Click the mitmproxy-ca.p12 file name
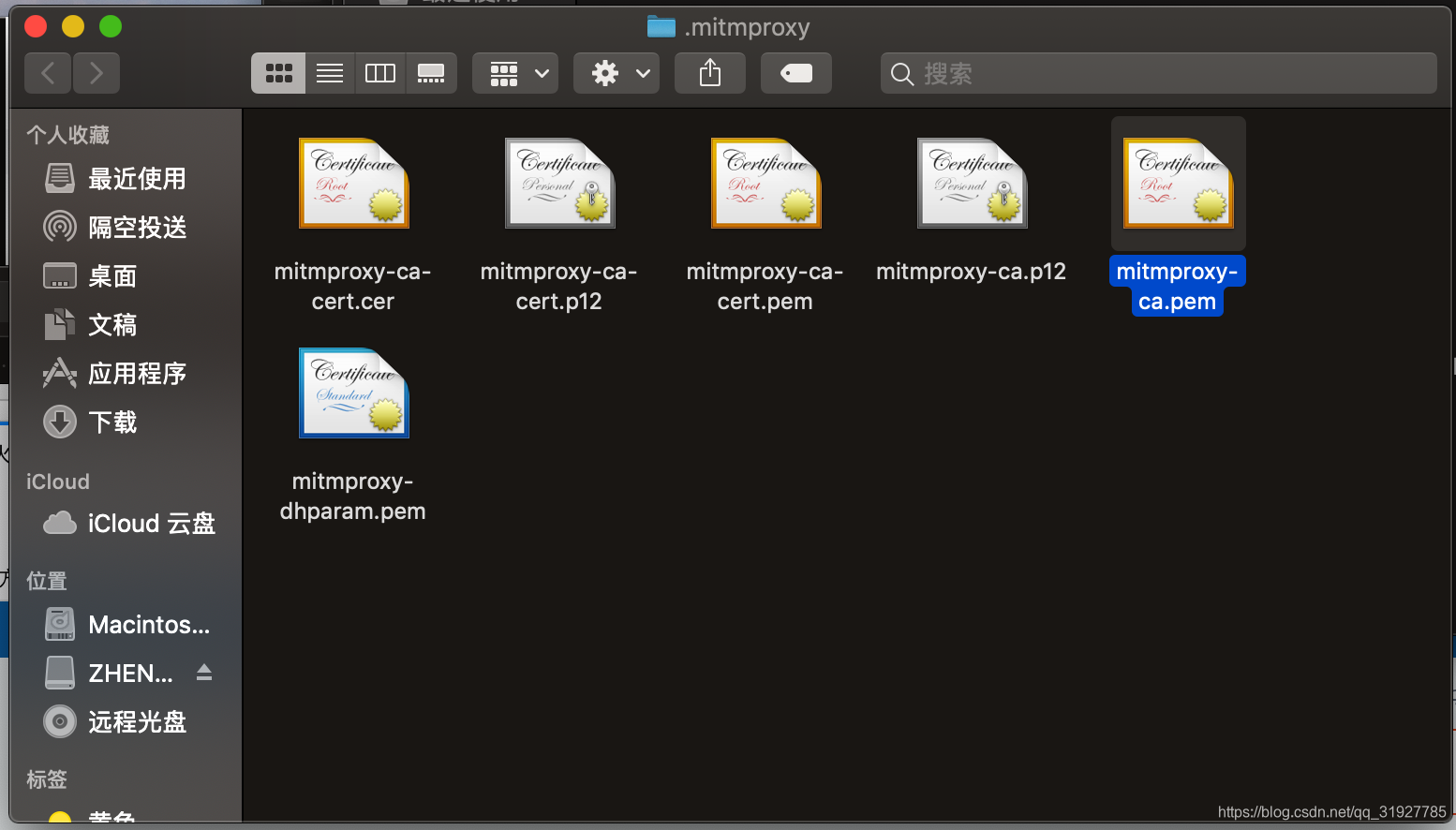 [972, 272]
